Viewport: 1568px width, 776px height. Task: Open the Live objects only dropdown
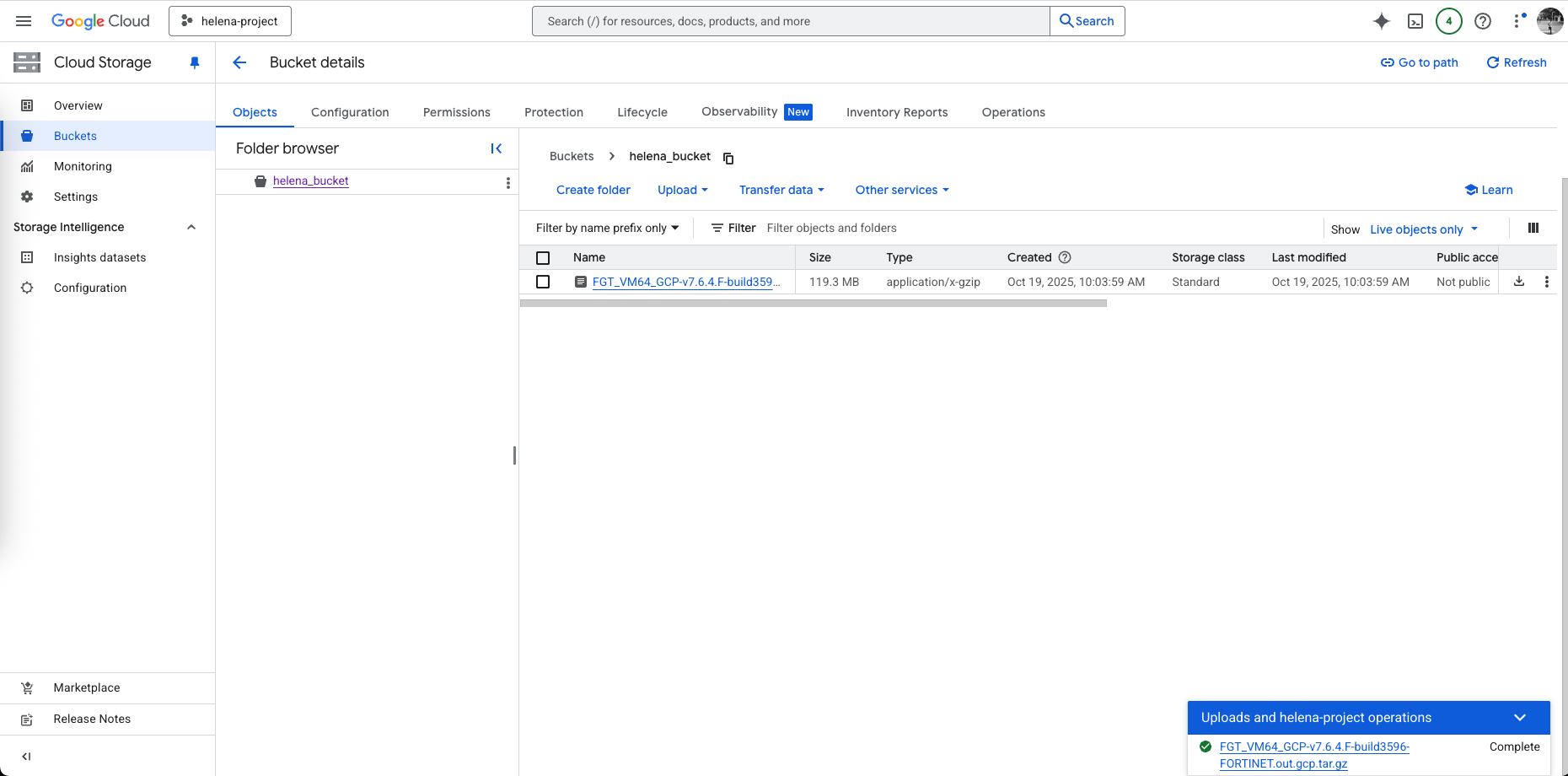click(1423, 229)
